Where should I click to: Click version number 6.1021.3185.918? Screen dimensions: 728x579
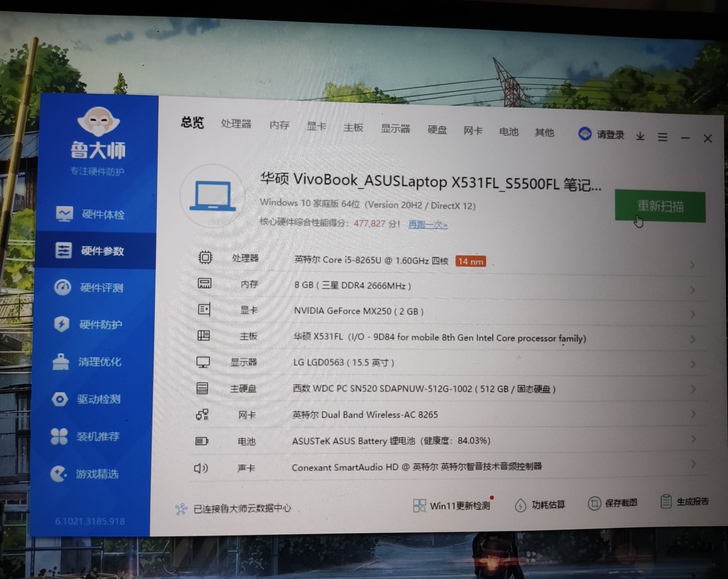pos(90,521)
